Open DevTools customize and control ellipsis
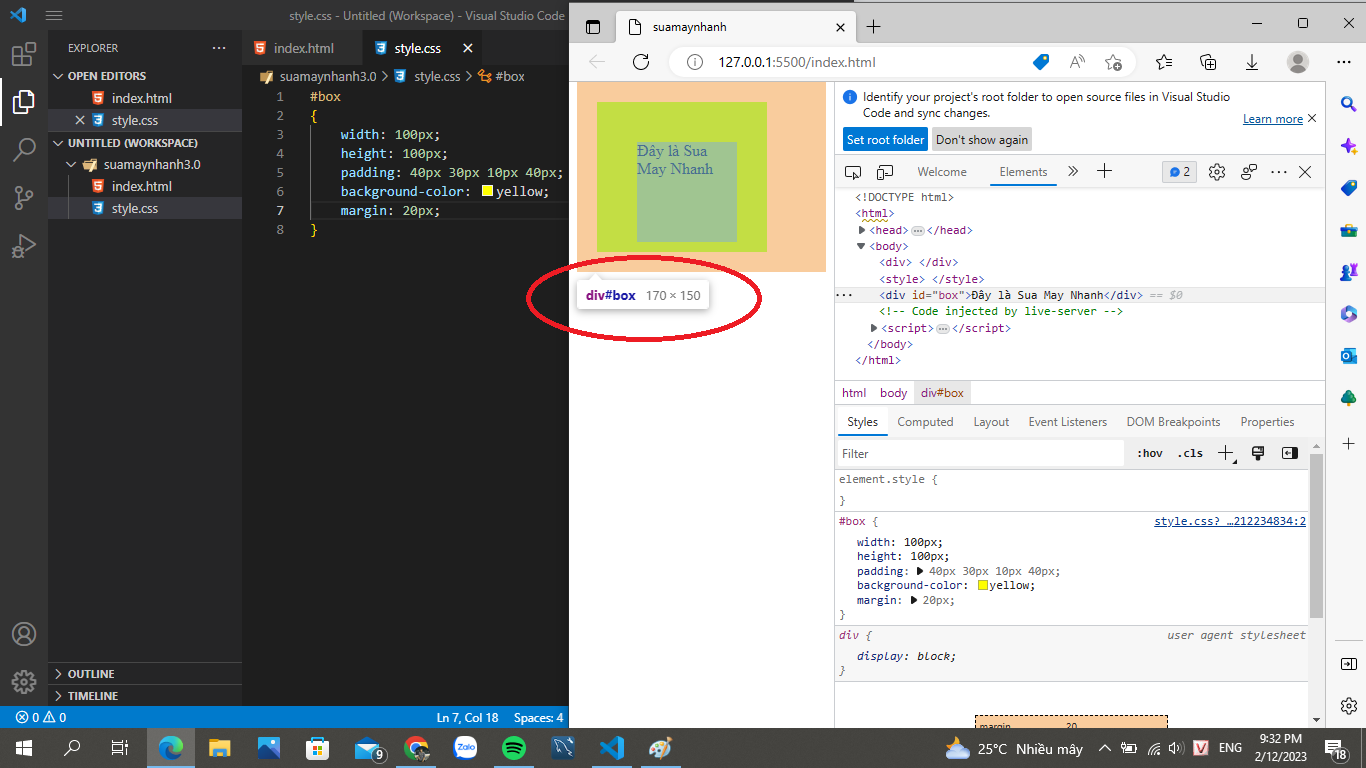The width and height of the screenshot is (1366, 768). click(1279, 172)
